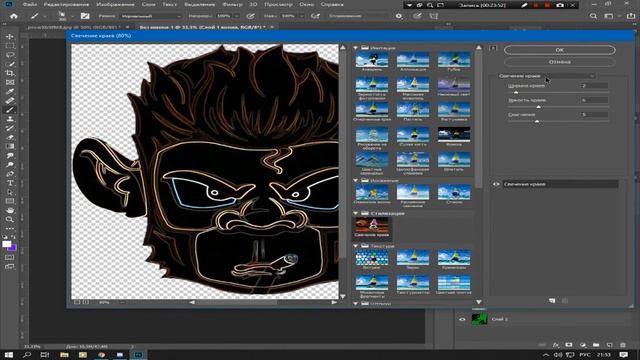Image resolution: width=640 pixels, height=360 pixels.
Task: Select the Неоновый свет filter thumbnail
Action: (454, 87)
